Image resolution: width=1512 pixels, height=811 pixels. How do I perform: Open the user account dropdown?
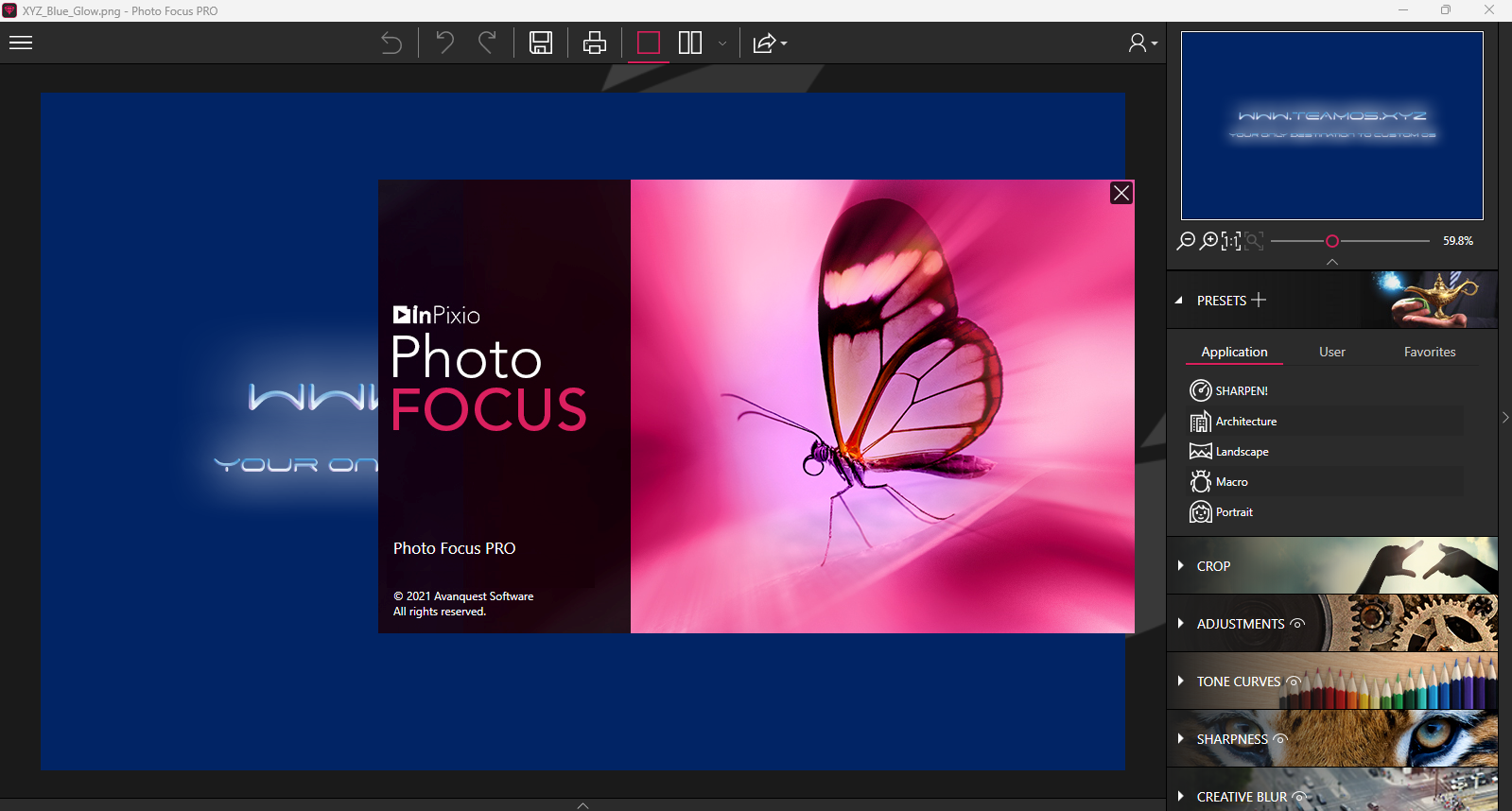click(1142, 43)
